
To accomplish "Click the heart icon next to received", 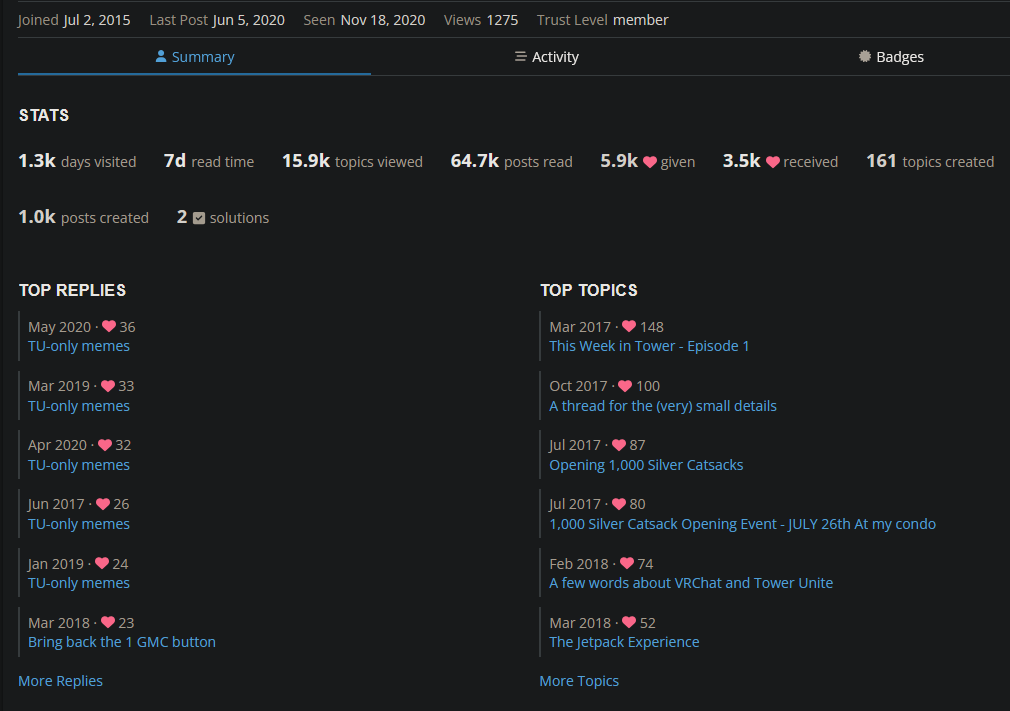I will pos(773,162).
